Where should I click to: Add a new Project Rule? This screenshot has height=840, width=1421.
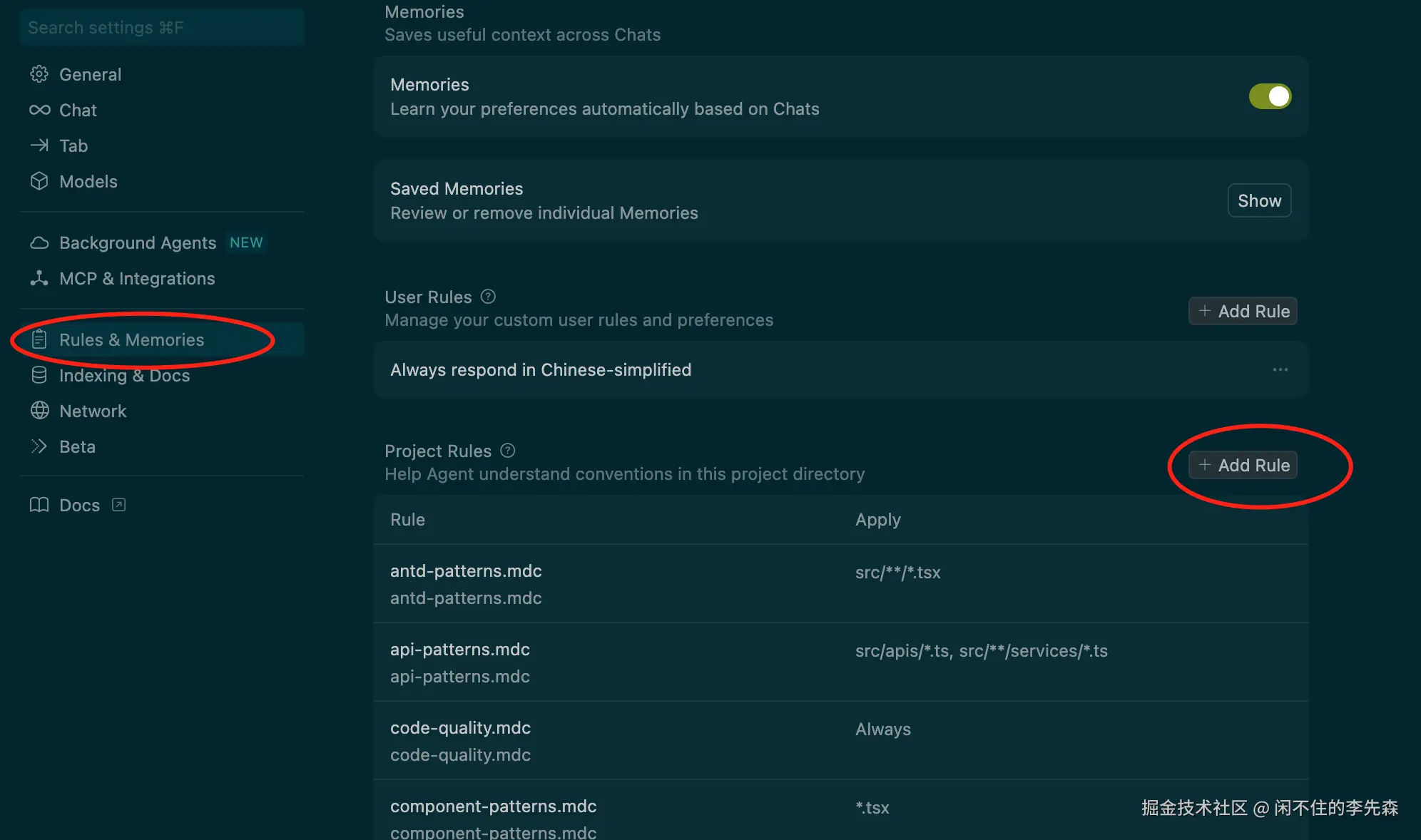1243,465
